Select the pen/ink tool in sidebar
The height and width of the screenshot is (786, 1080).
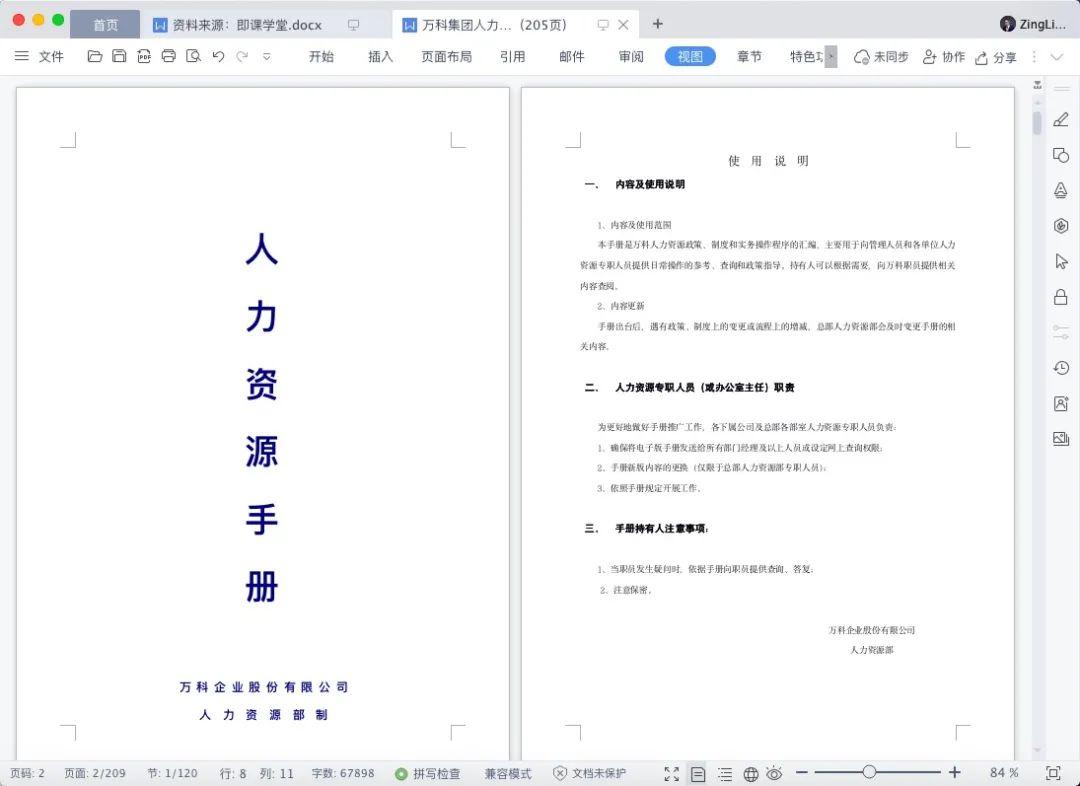pyautogui.click(x=1061, y=120)
